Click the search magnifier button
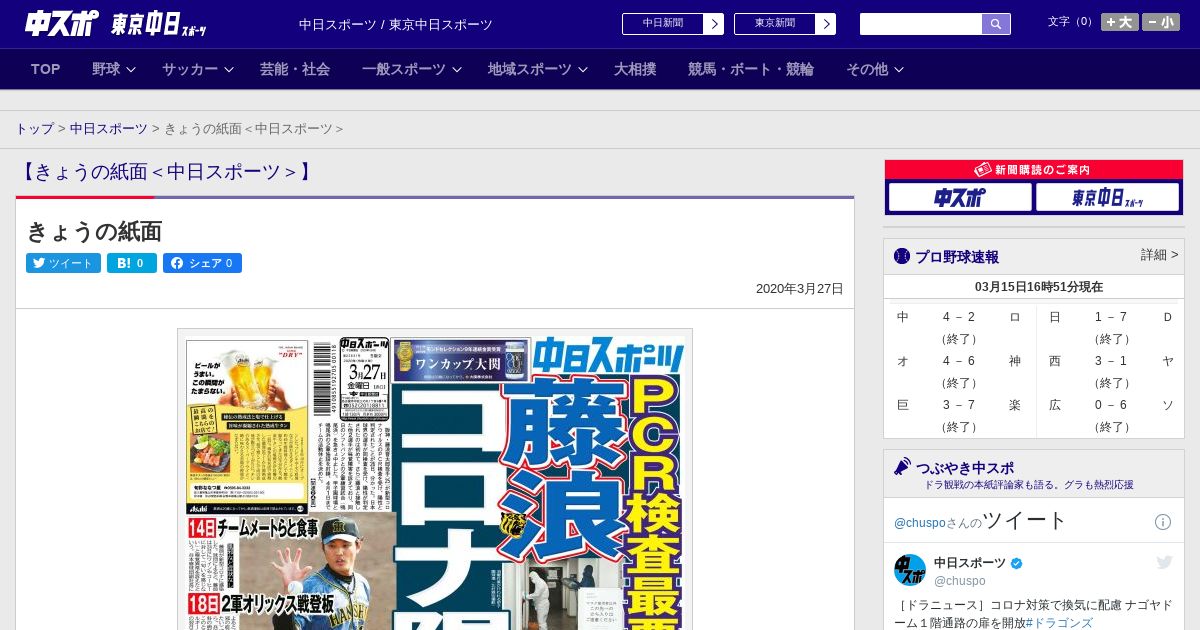Screen dimensions: 1200x630 [x=996, y=24]
